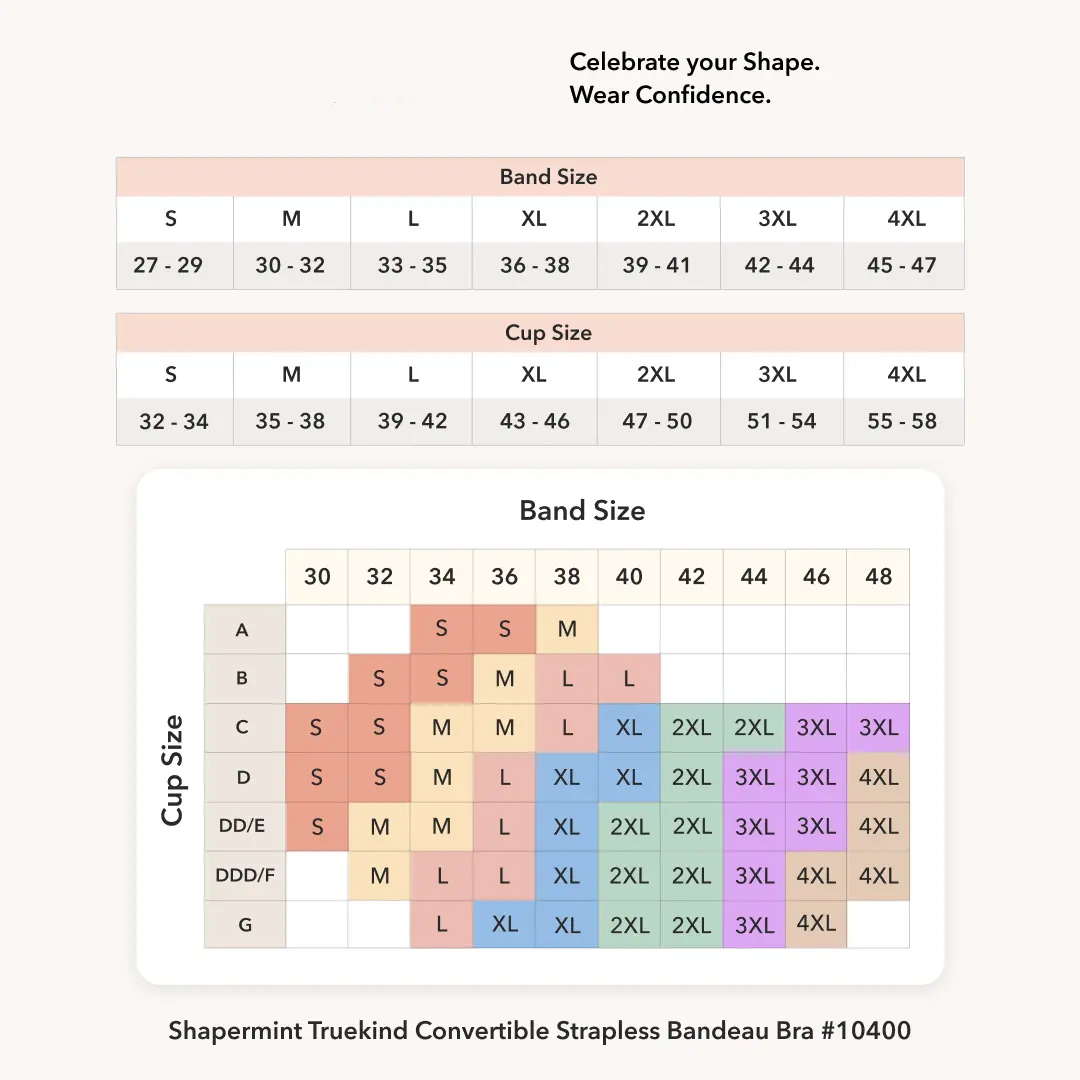This screenshot has width=1080, height=1080.
Task: Select blue XL cell for 36 band, G cup
Action: tap(504, 925)
